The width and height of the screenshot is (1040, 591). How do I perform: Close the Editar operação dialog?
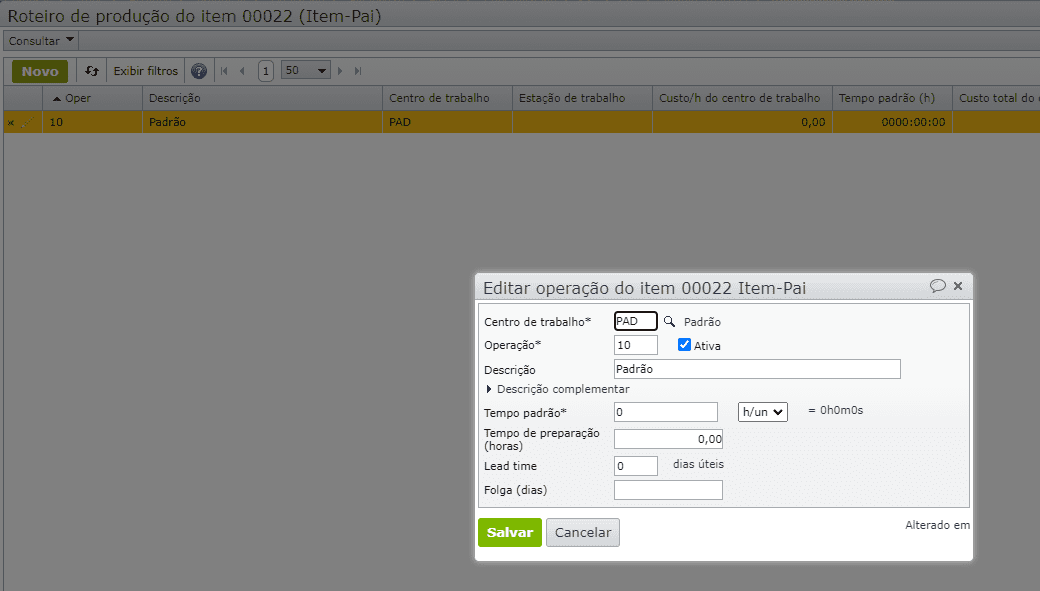click(x=958, y=286)
